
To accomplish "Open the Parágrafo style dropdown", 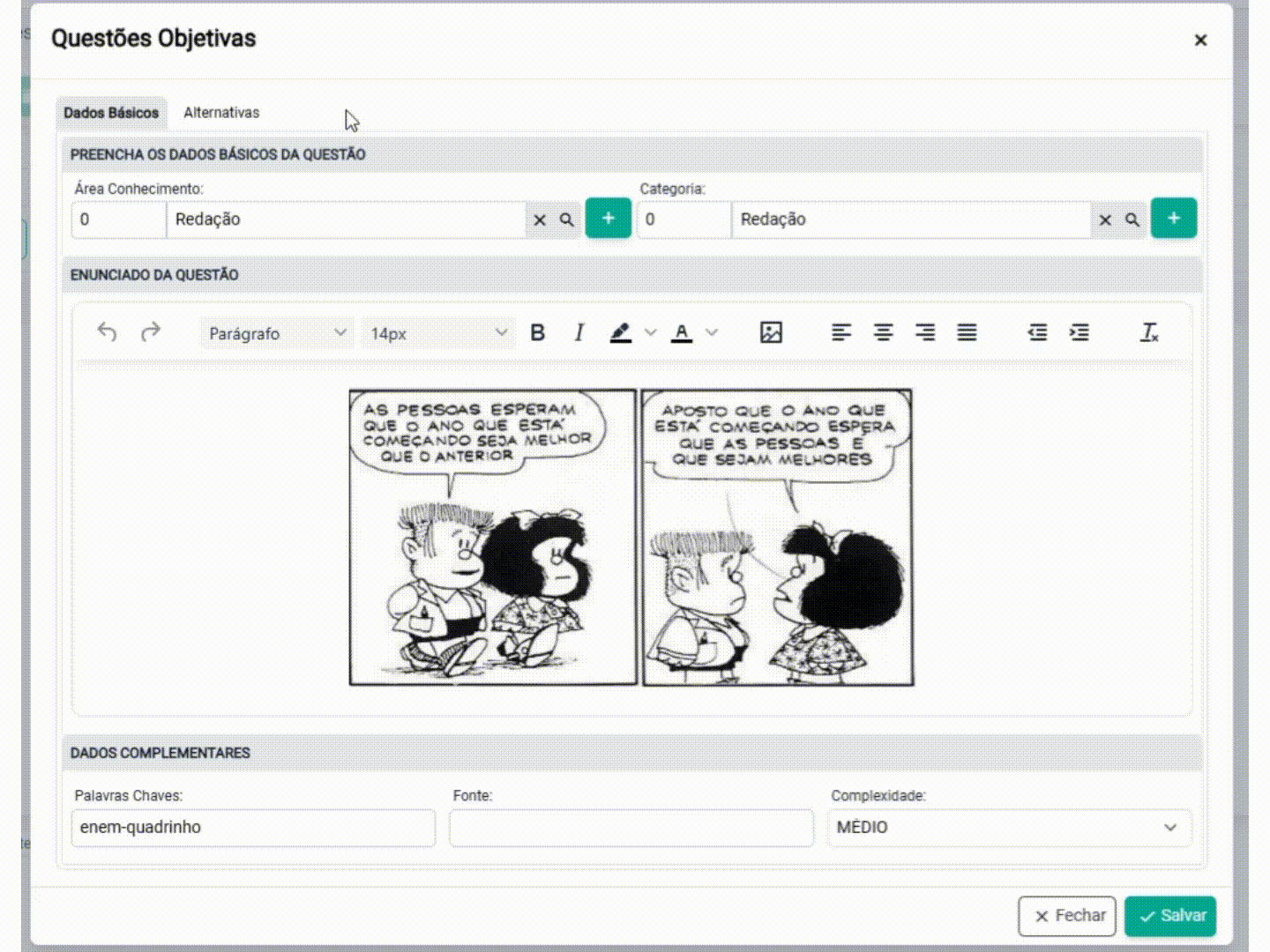I will coord(277,333).
